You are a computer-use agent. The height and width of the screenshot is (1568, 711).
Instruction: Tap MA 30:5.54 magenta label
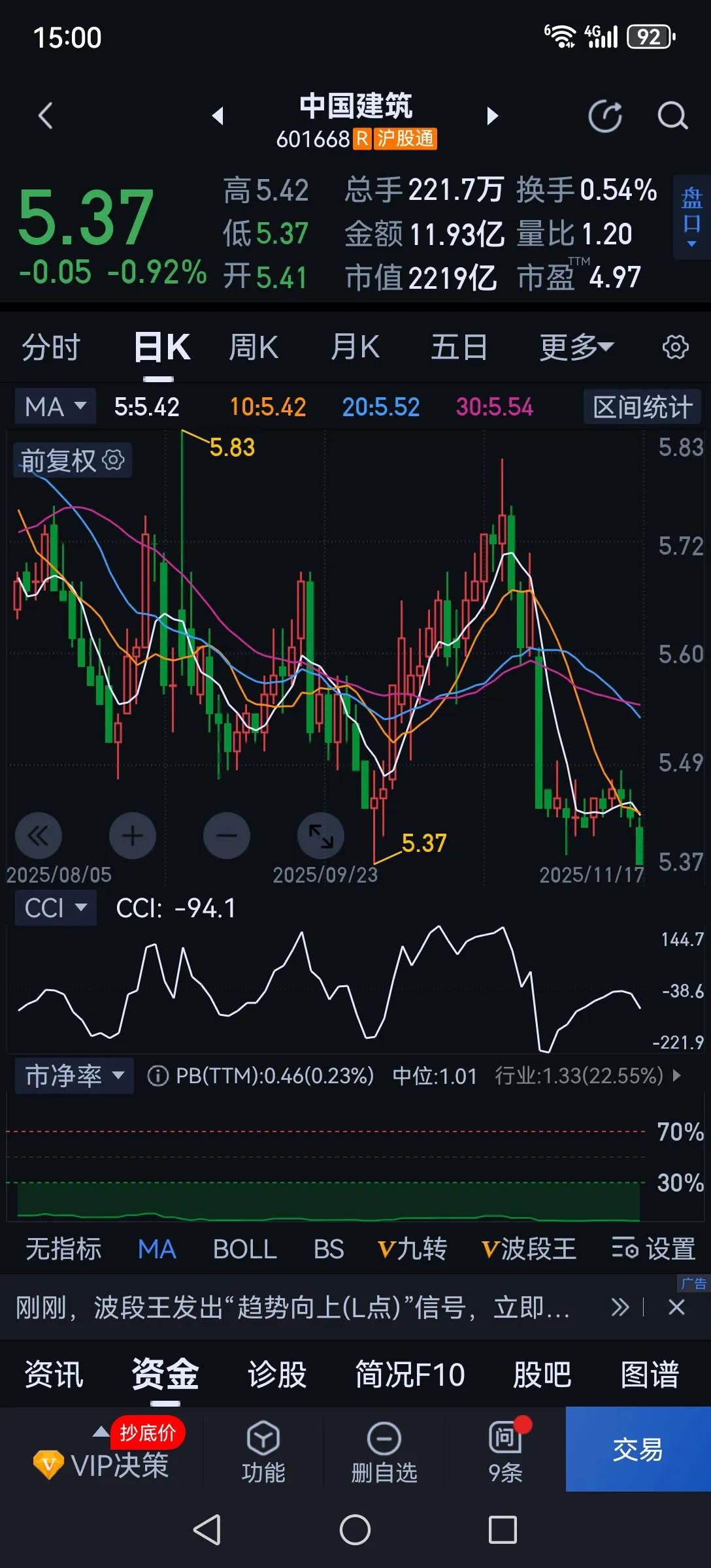click(x=495, y=407)
